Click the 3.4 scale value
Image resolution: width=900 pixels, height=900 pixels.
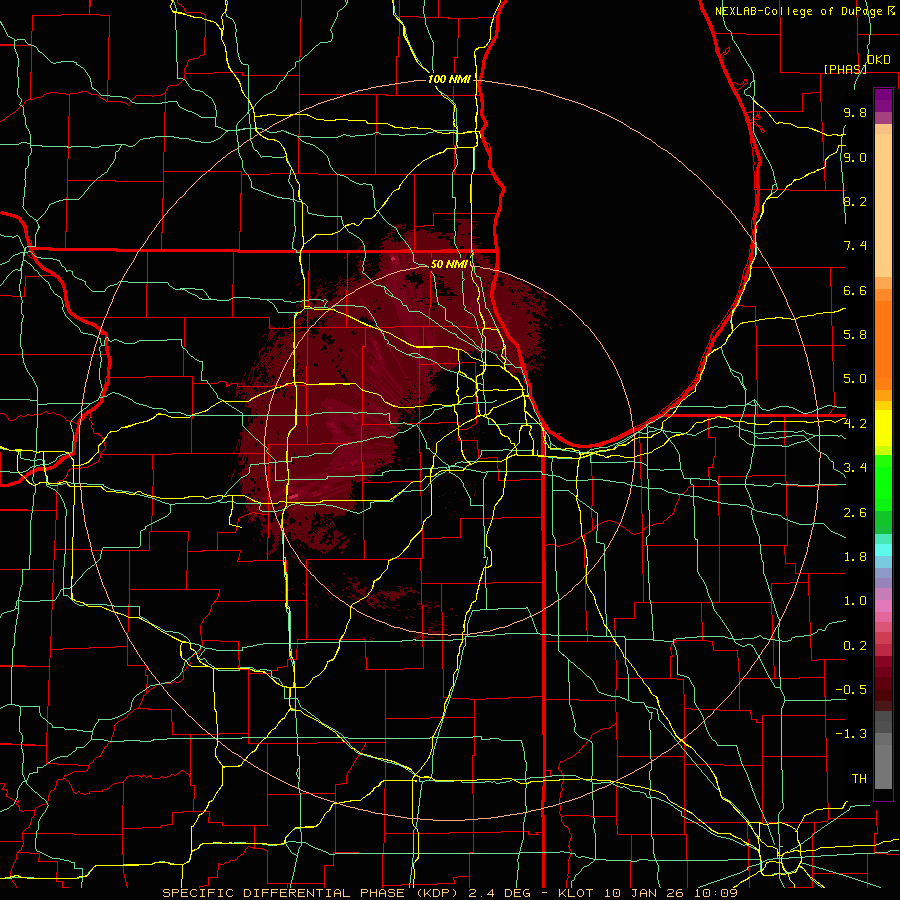tap(855, 468)
